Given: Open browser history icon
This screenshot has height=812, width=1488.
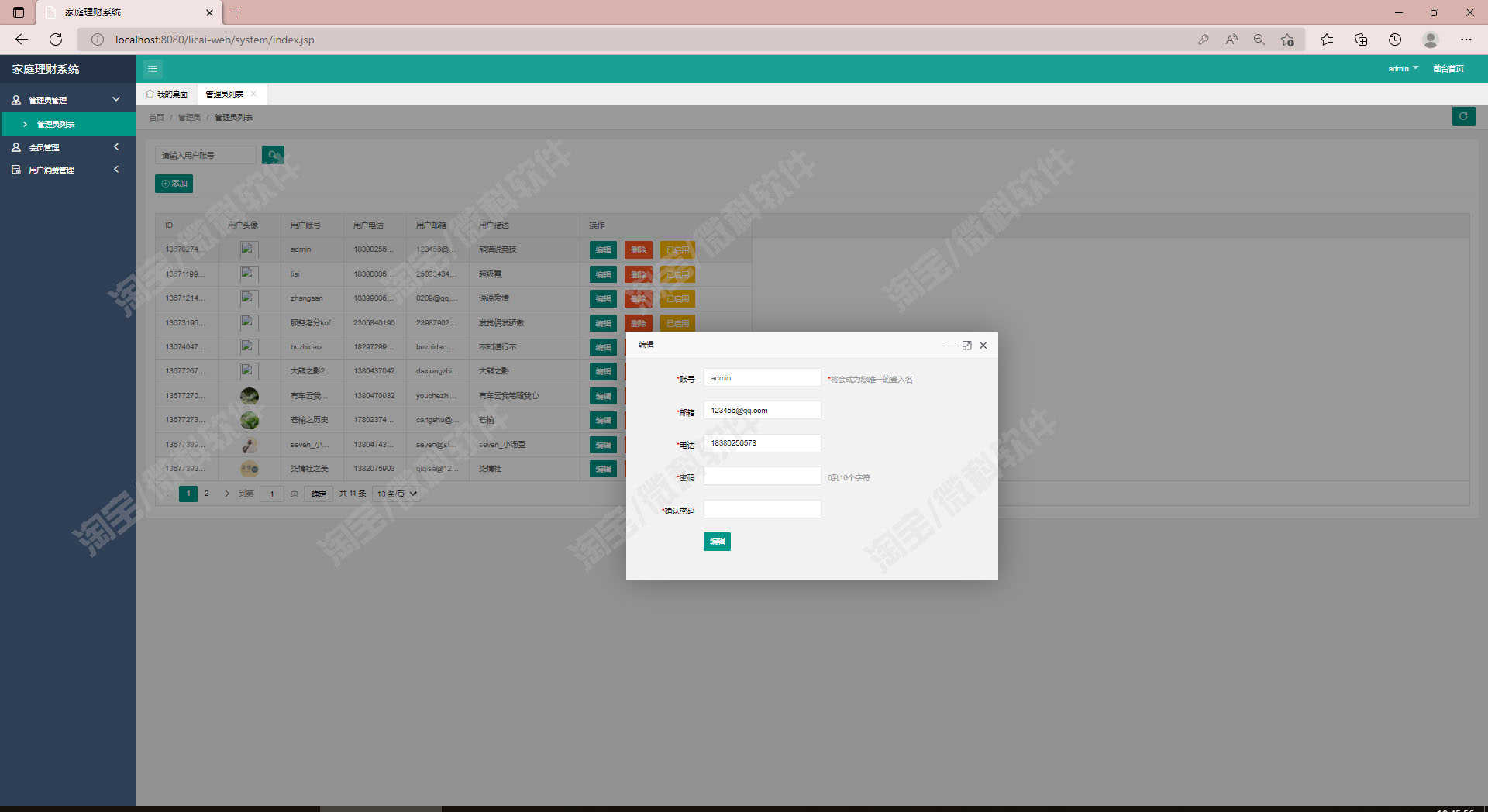Looking at the screenshot, I should [x=1395, y=40].
